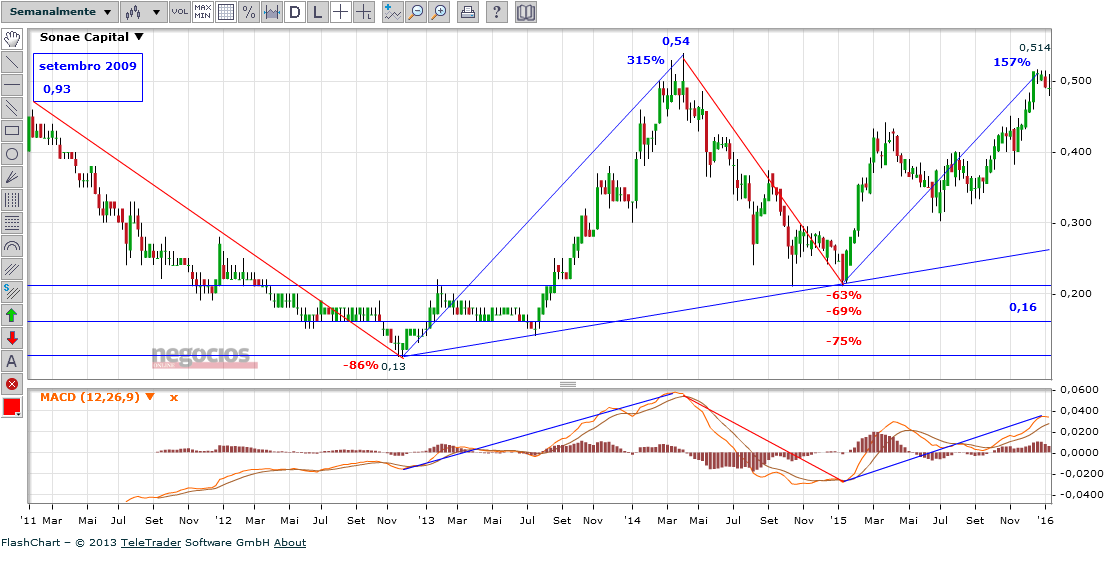Open the MACD (12,26,9) indicator menu
Viewport: 1114px width, 579px height.
click(x=150, y=397)
